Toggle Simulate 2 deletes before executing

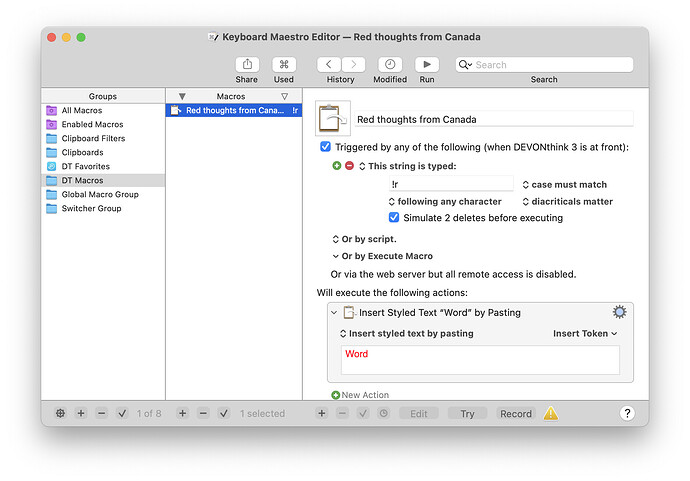394,217
